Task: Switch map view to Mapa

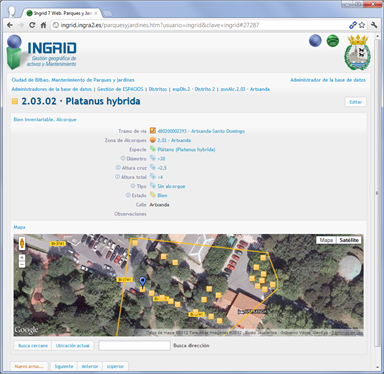Action: click(326, 240)
